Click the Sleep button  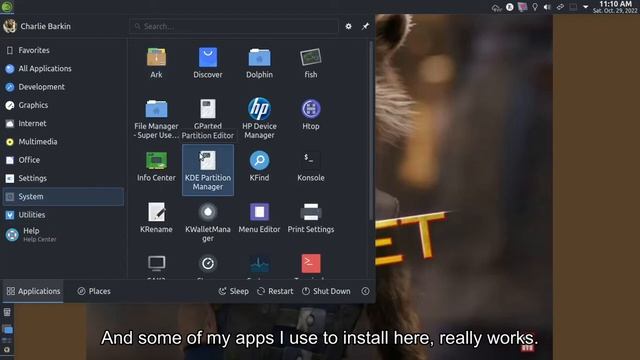pyautogui.click(x=233, y=291)
